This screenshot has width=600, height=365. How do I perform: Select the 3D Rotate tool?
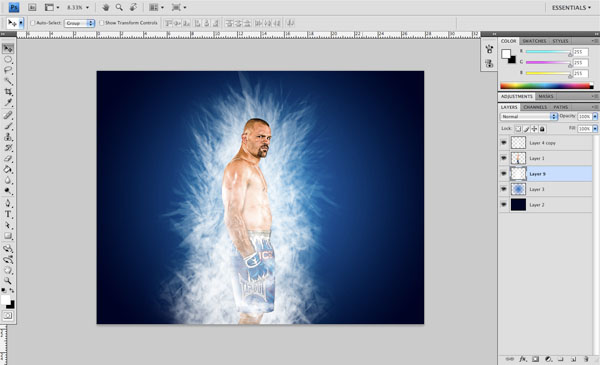(8, 249)
